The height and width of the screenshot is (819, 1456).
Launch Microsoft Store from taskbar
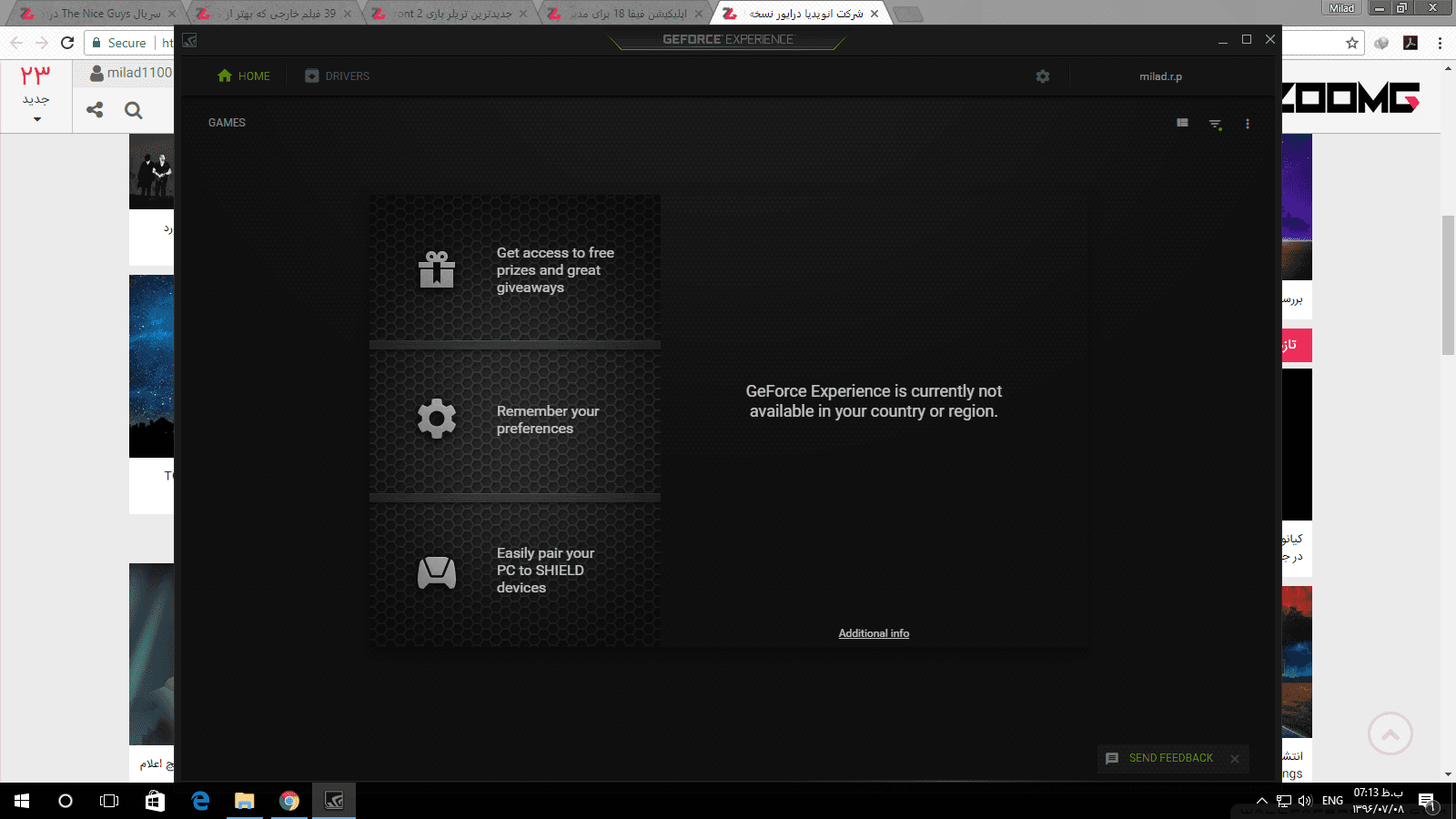point(156,801)
